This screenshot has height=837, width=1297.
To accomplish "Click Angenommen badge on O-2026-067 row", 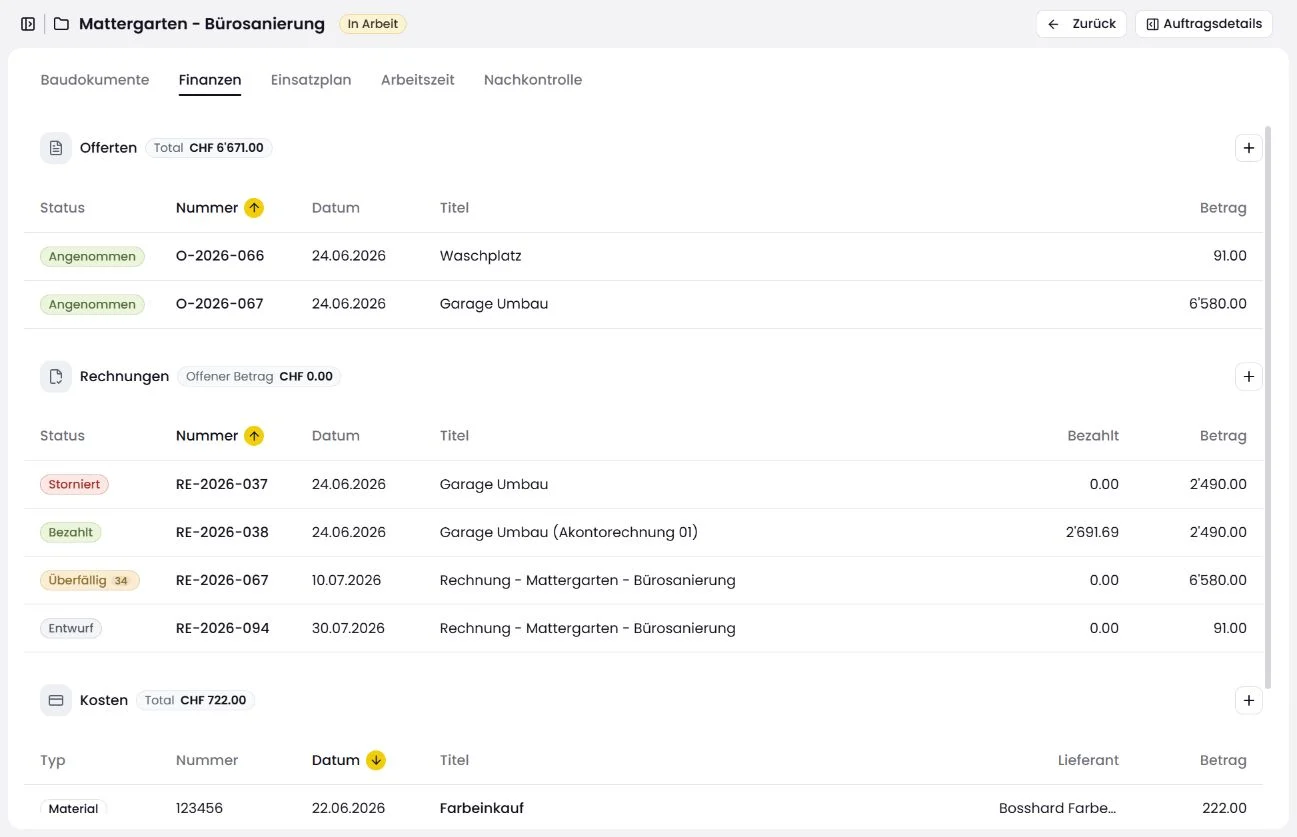I will tap(92, 305).
